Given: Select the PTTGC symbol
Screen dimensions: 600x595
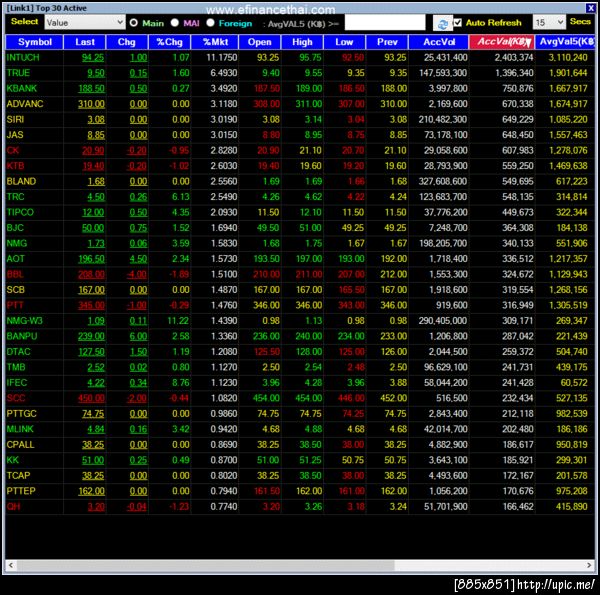Looking at the screenshot, I should (x=21, y=414).
